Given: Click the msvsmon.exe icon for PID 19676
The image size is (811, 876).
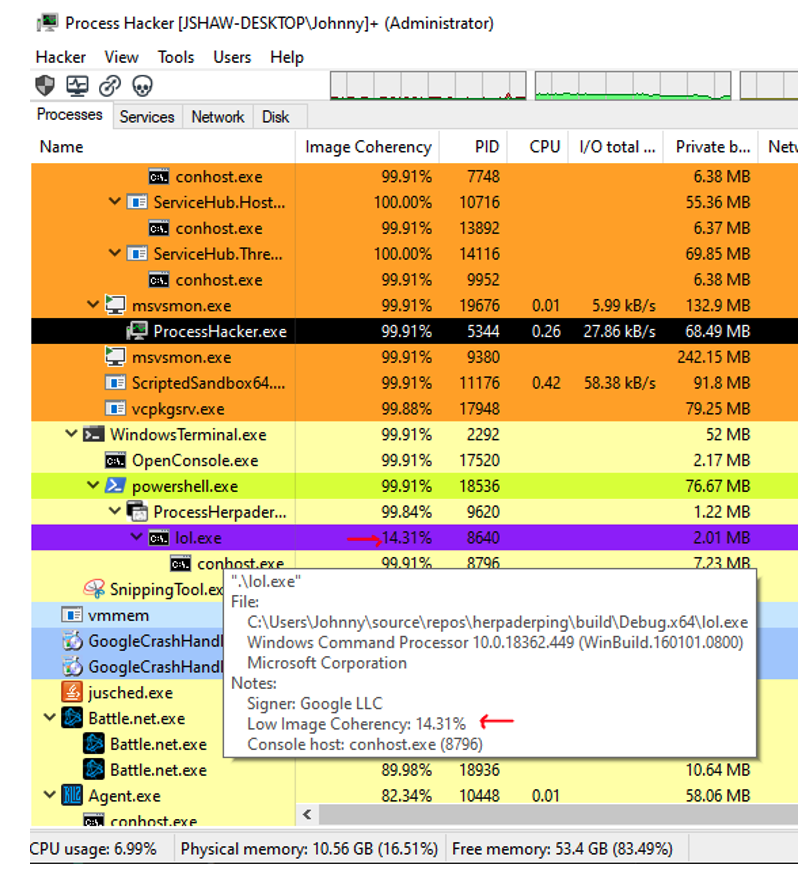Looking at the screenshot, I should point(115,305).
